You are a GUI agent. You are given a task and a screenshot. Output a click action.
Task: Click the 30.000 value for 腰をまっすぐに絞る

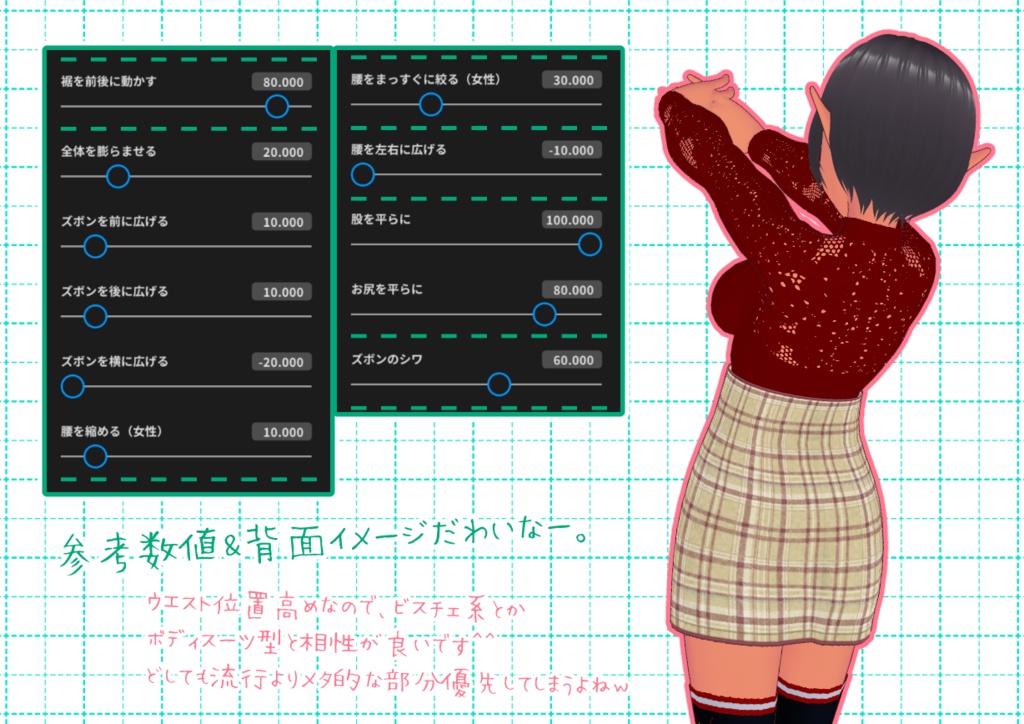572,80
